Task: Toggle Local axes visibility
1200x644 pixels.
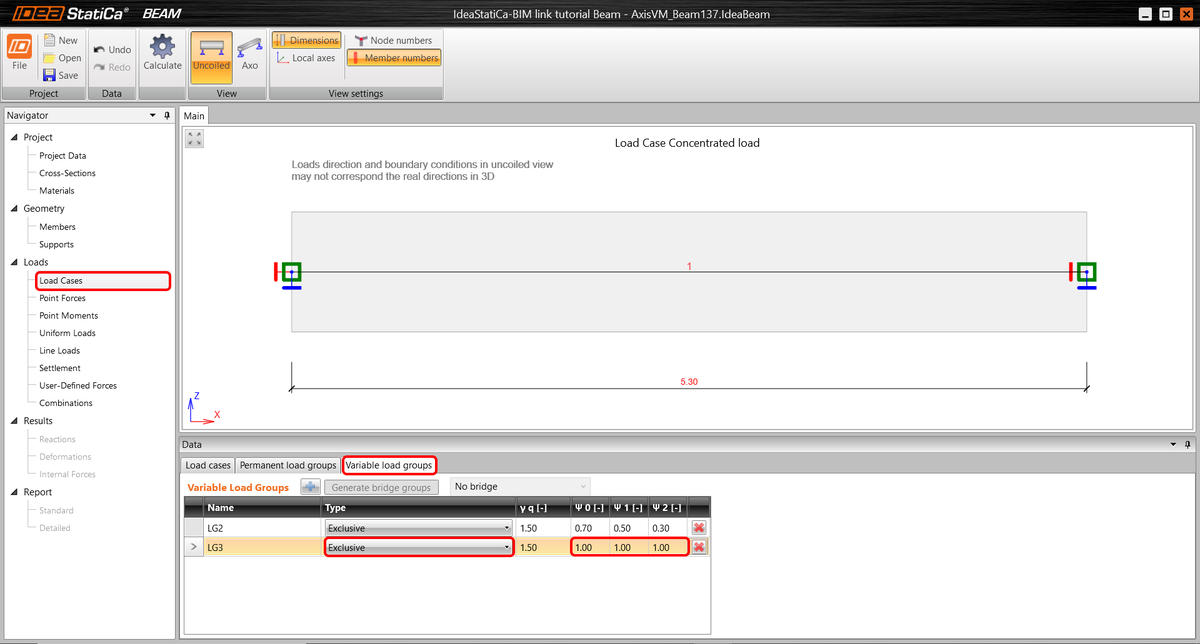Action: 305,57
